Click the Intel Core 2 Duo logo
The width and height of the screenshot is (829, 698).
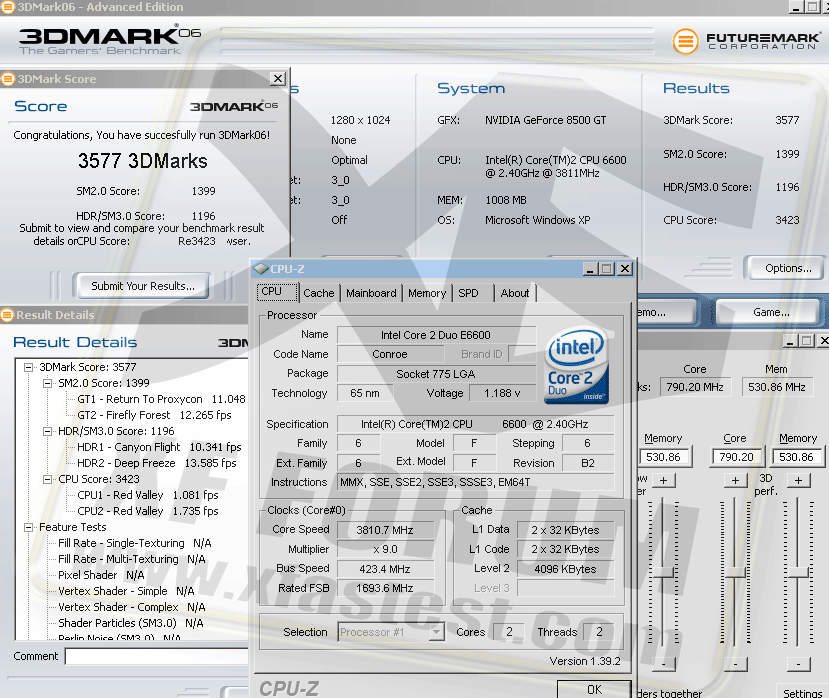pos(577,367)
